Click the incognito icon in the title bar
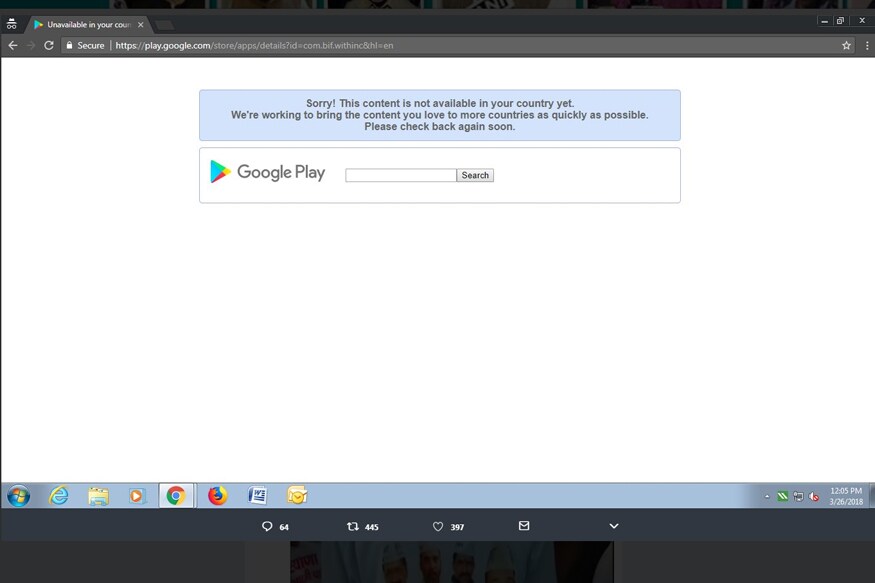The image size is (875, 583). click(11, 24)
